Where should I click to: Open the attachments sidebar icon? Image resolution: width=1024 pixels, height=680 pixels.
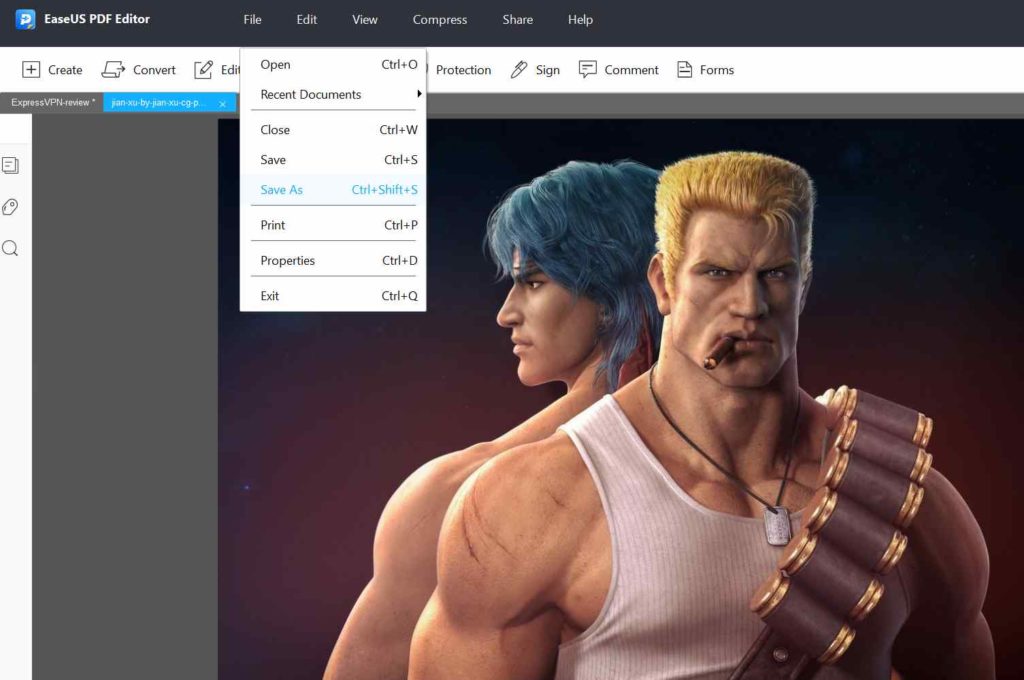[10, 207]
